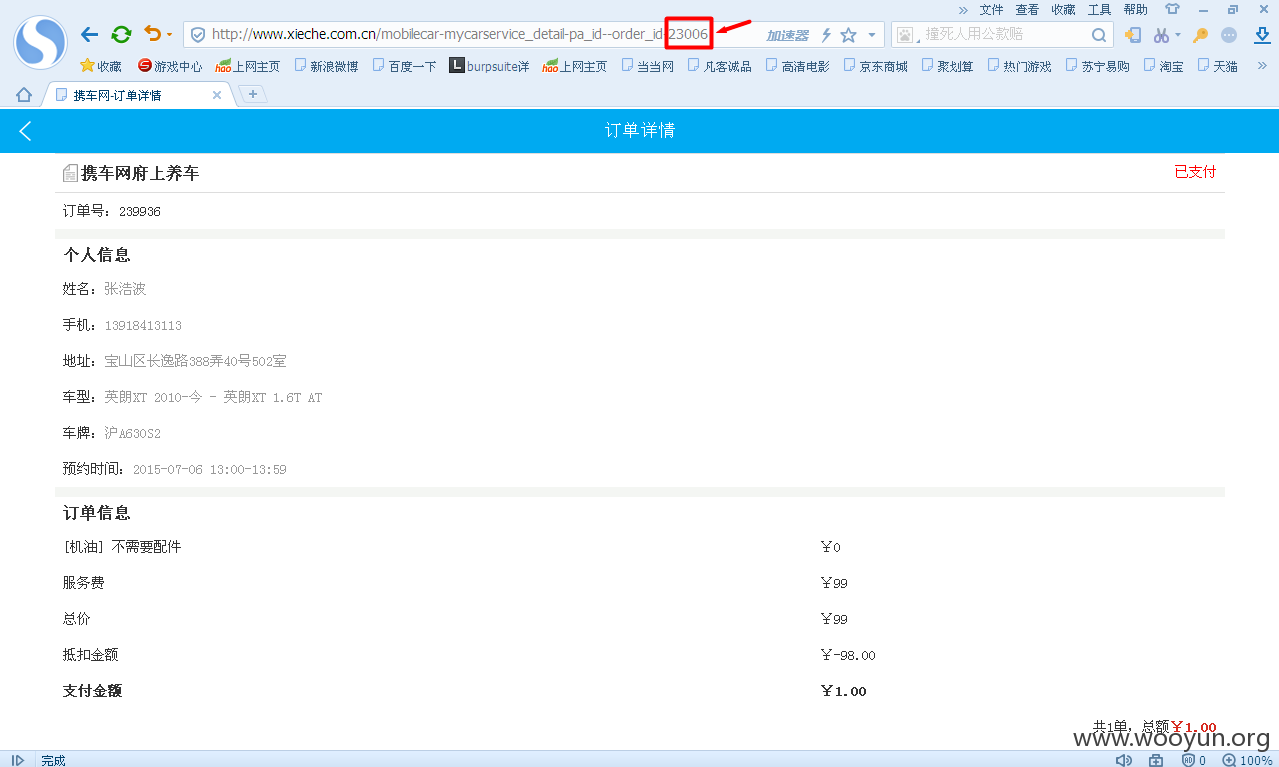Screen dimensions: 1279x767
Task: Open 当当网 bookmark
Action: [647, 66]
